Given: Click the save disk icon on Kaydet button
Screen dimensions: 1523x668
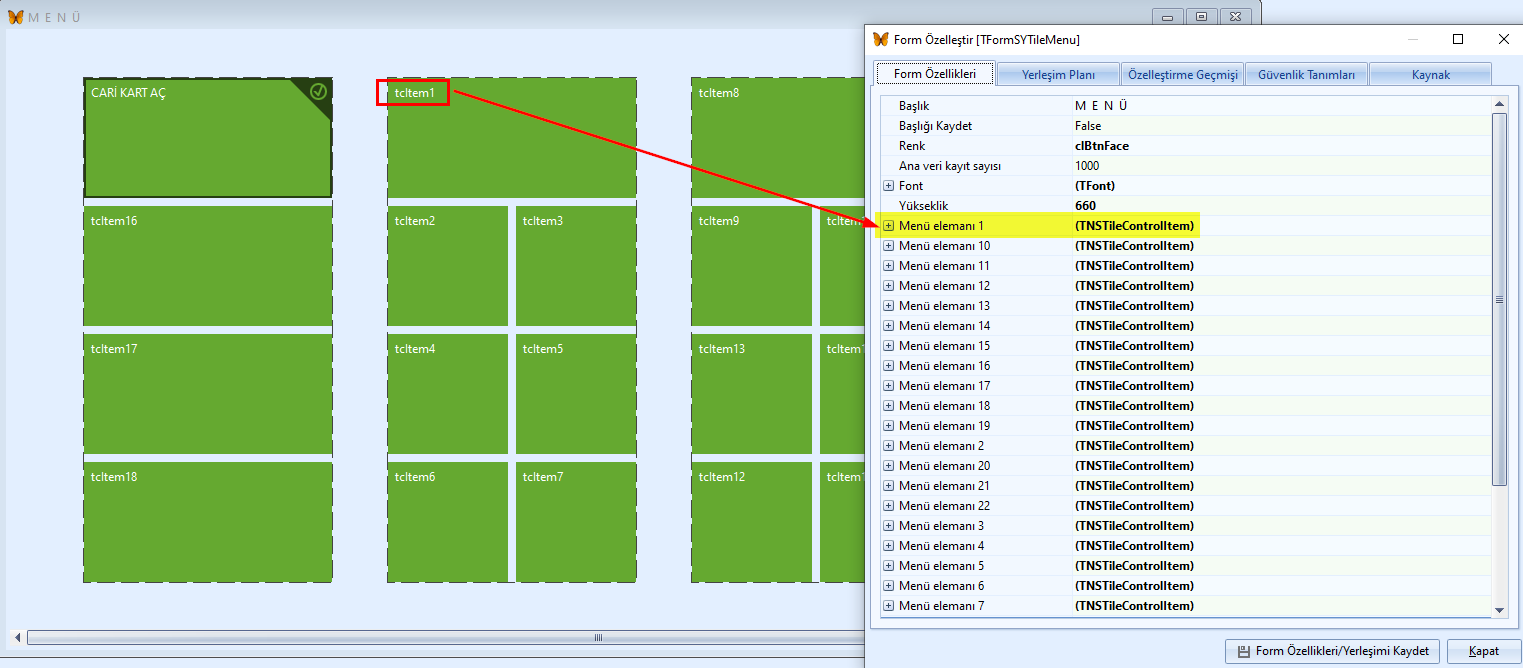Looking at the screenshot, I should pyautogui.click(x=1243, y=651).
